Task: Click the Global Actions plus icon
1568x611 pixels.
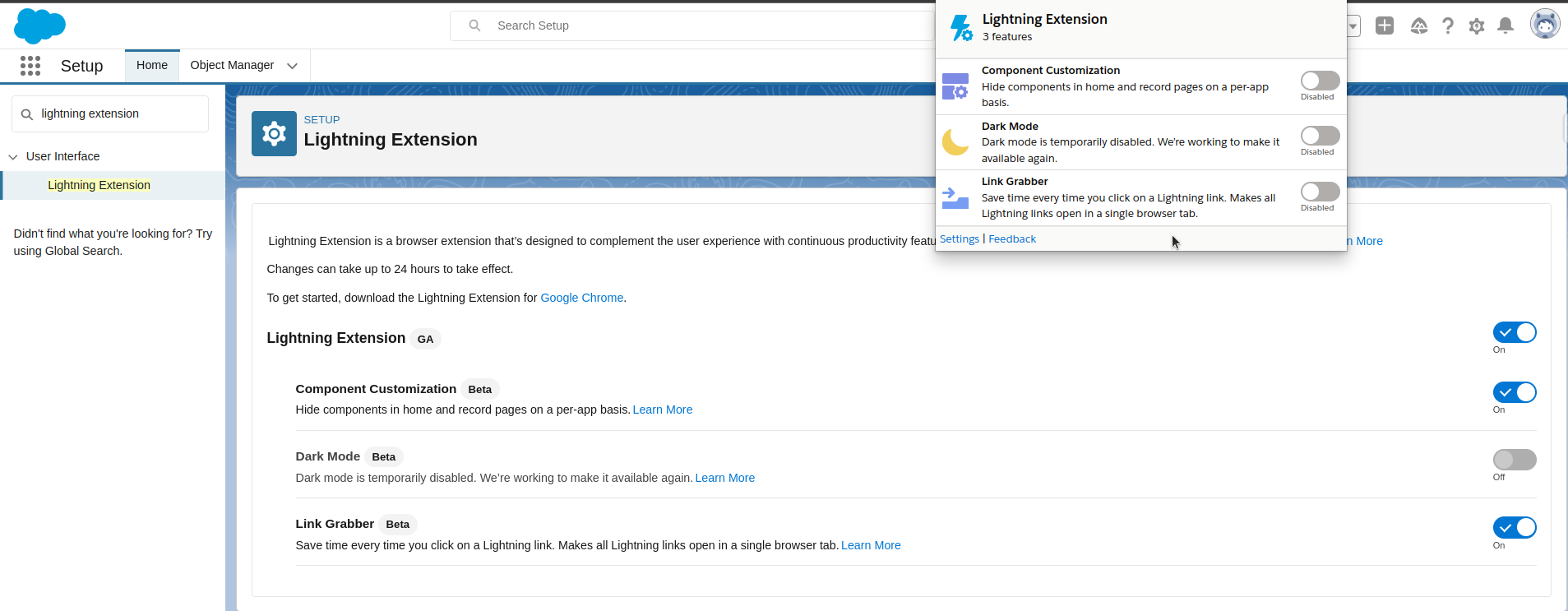Action: tap(1385, 25)
